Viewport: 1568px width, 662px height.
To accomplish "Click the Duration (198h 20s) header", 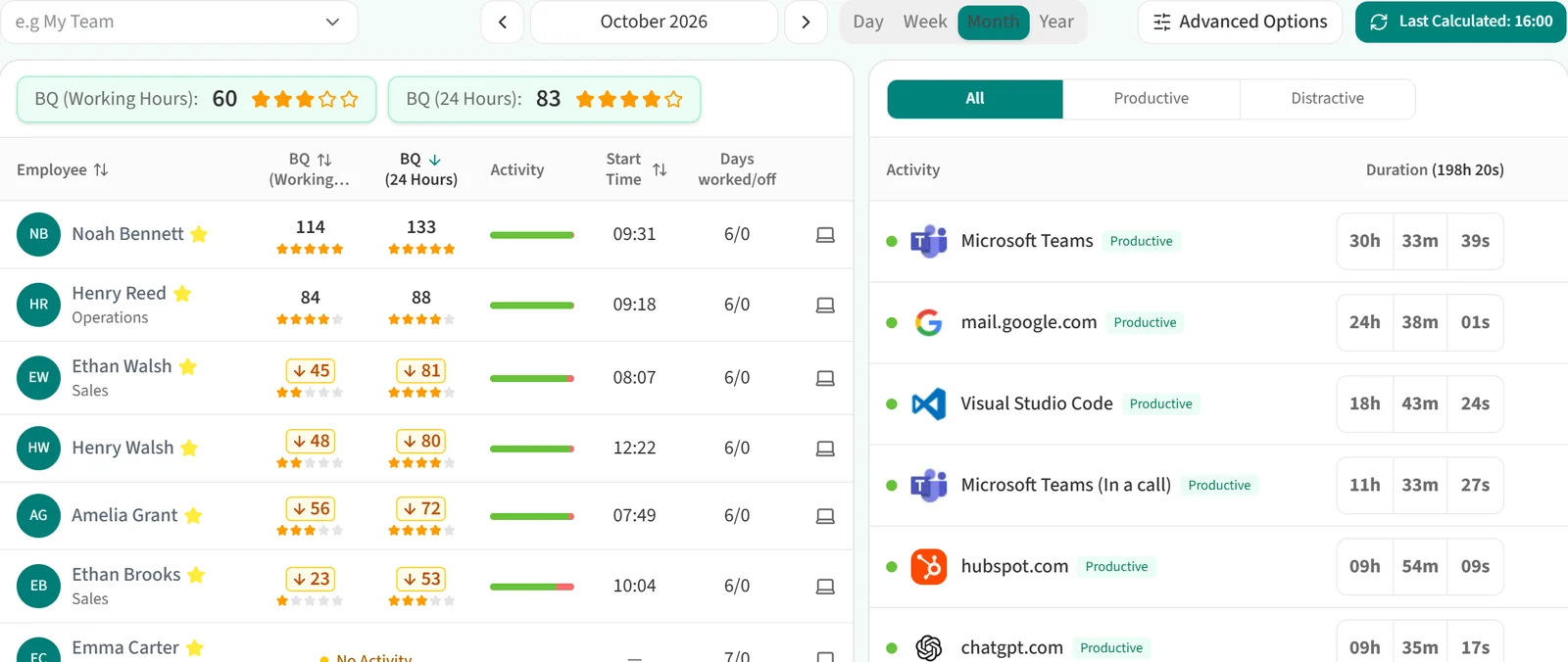I will (x=1435, y=169).
